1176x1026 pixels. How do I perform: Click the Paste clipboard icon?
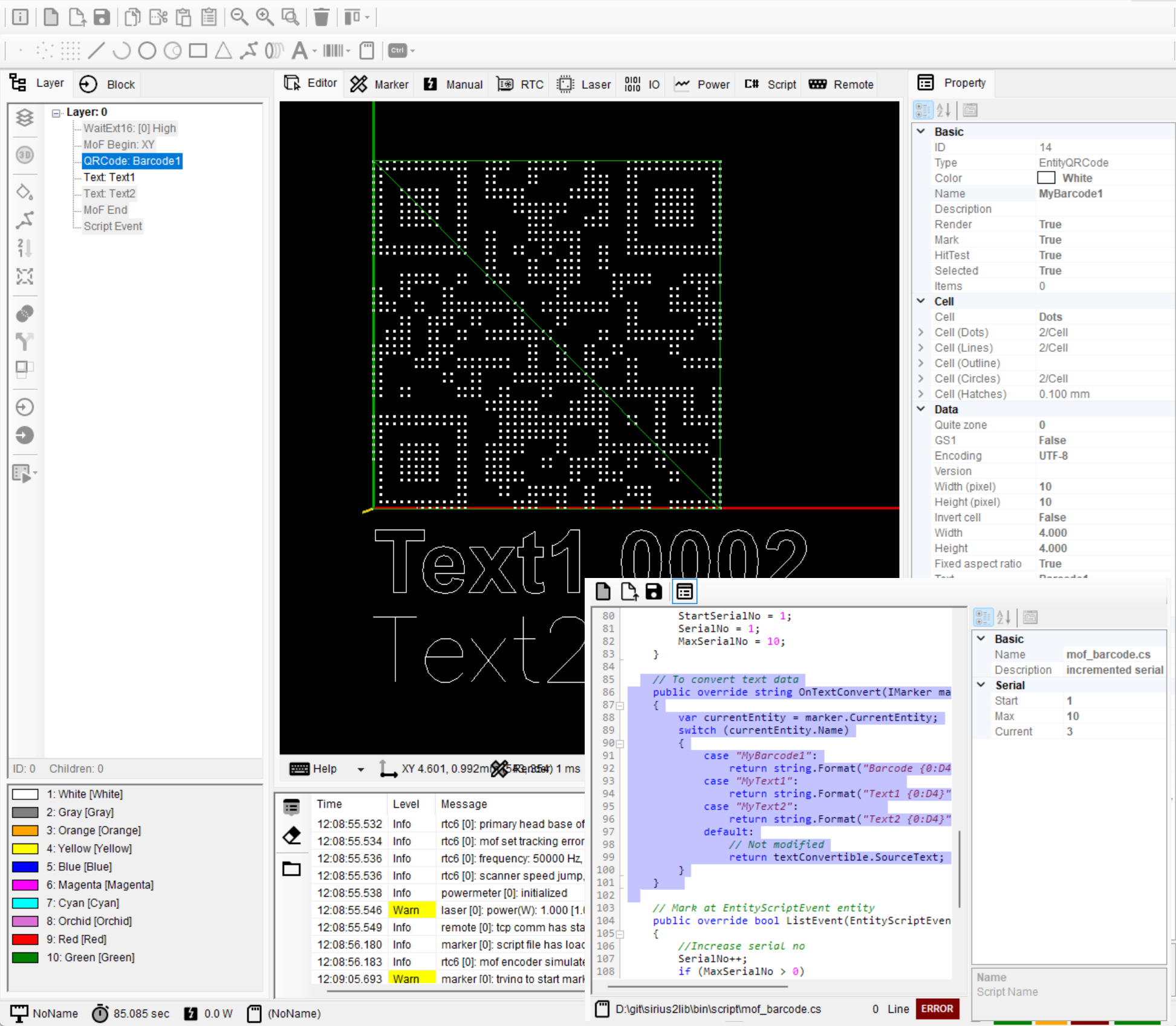(x=184, y=17)
